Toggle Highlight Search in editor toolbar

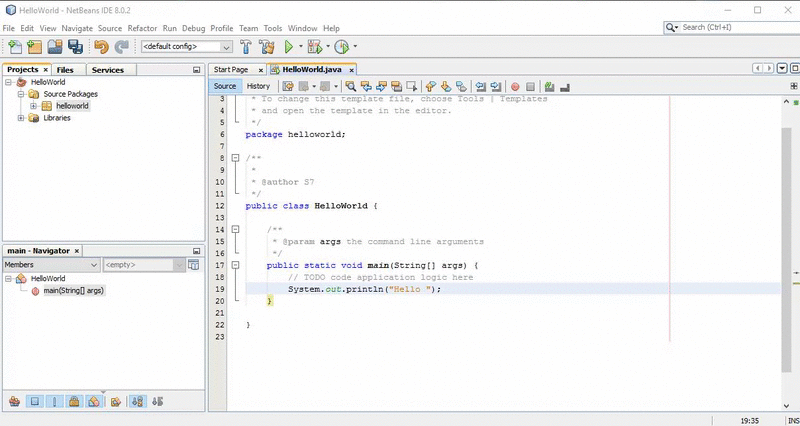pos(396,86)
